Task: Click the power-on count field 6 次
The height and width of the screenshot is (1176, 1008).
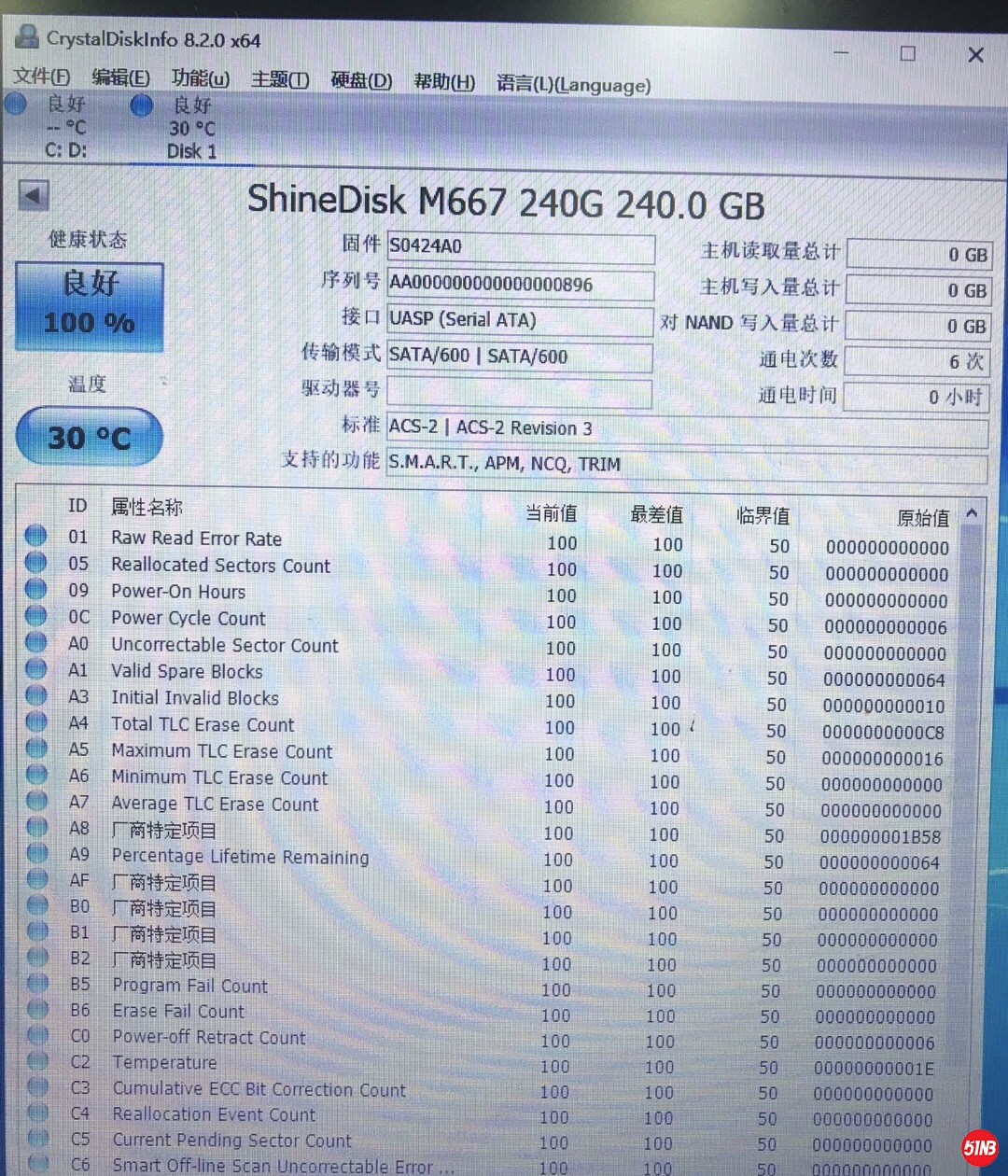Action: 917,361
